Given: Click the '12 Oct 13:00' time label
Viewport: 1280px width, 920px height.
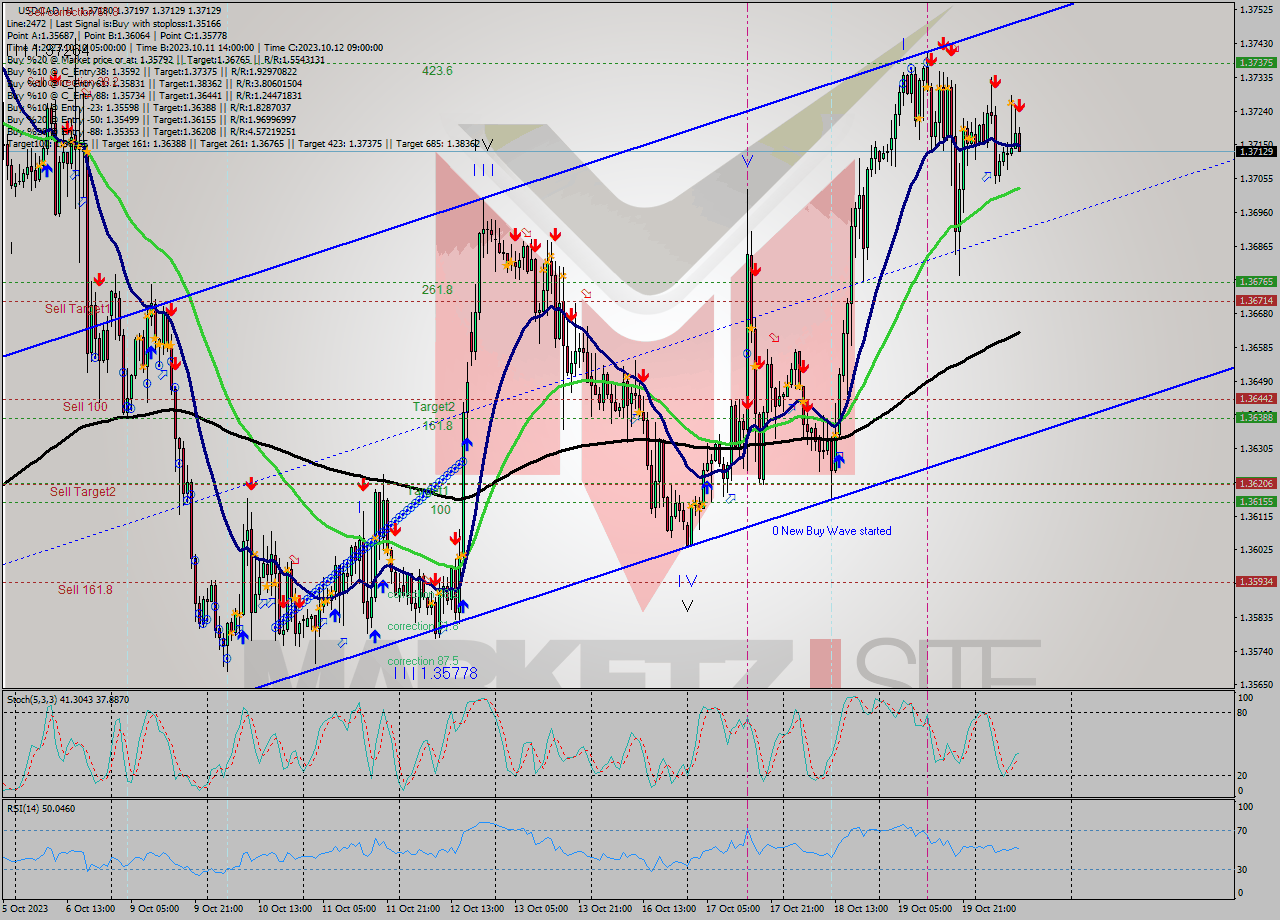Looking at the screenshot, I should tap(477, 909).
